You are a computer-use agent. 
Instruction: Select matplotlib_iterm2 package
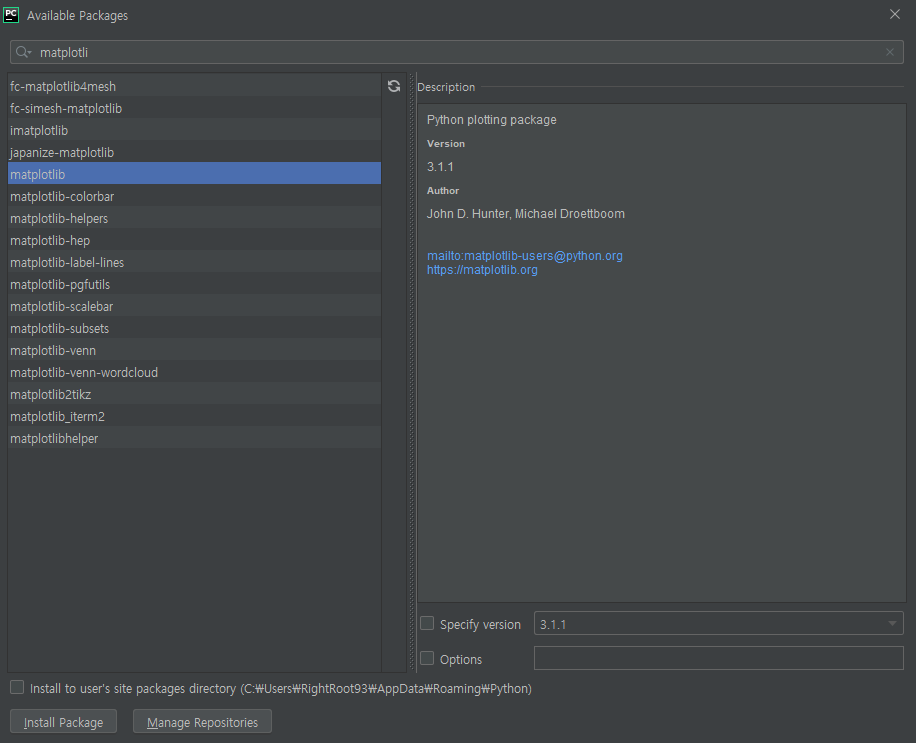point(195,416)
